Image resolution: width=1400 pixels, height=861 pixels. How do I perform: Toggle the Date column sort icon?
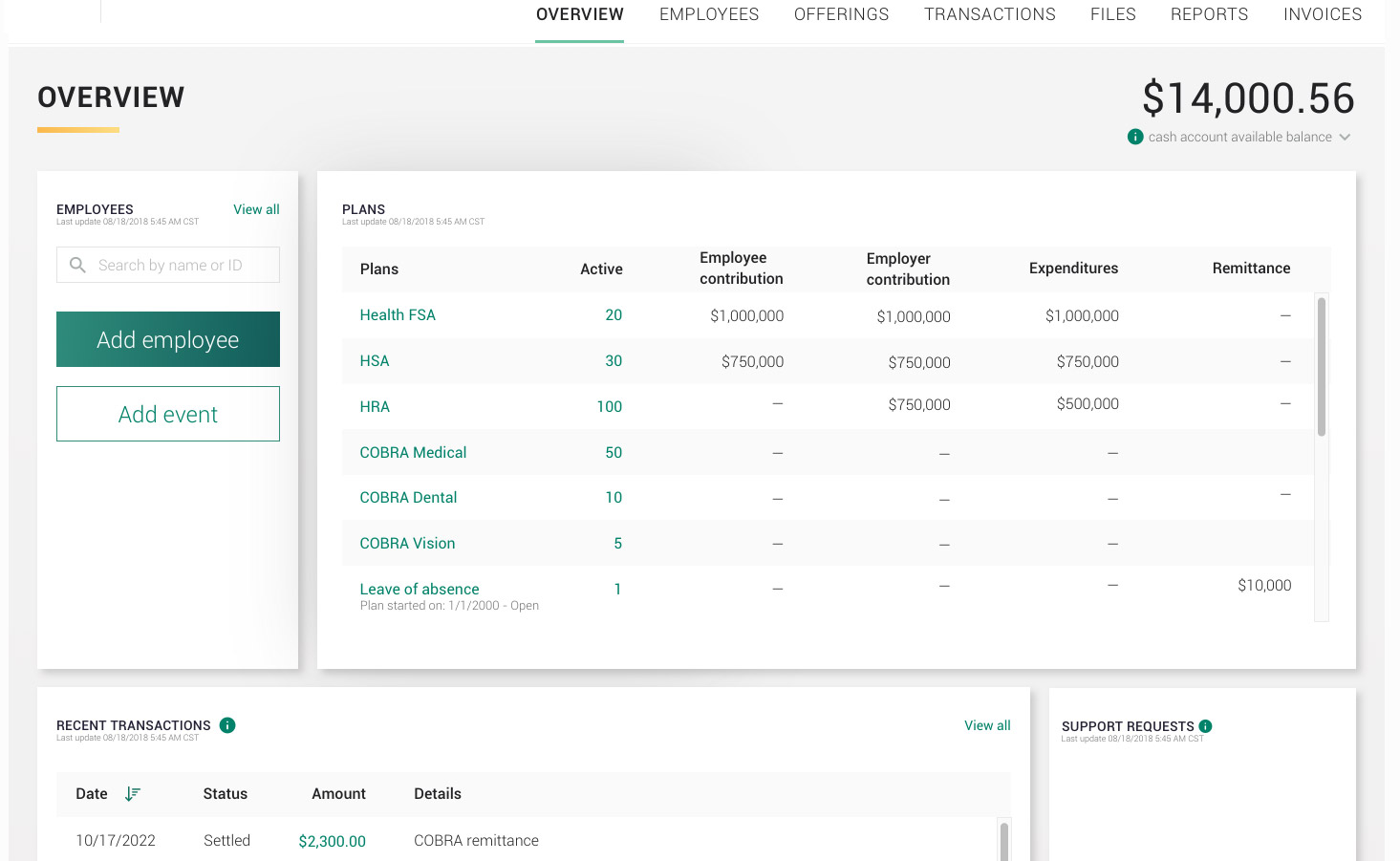click(x=133, y=794)
